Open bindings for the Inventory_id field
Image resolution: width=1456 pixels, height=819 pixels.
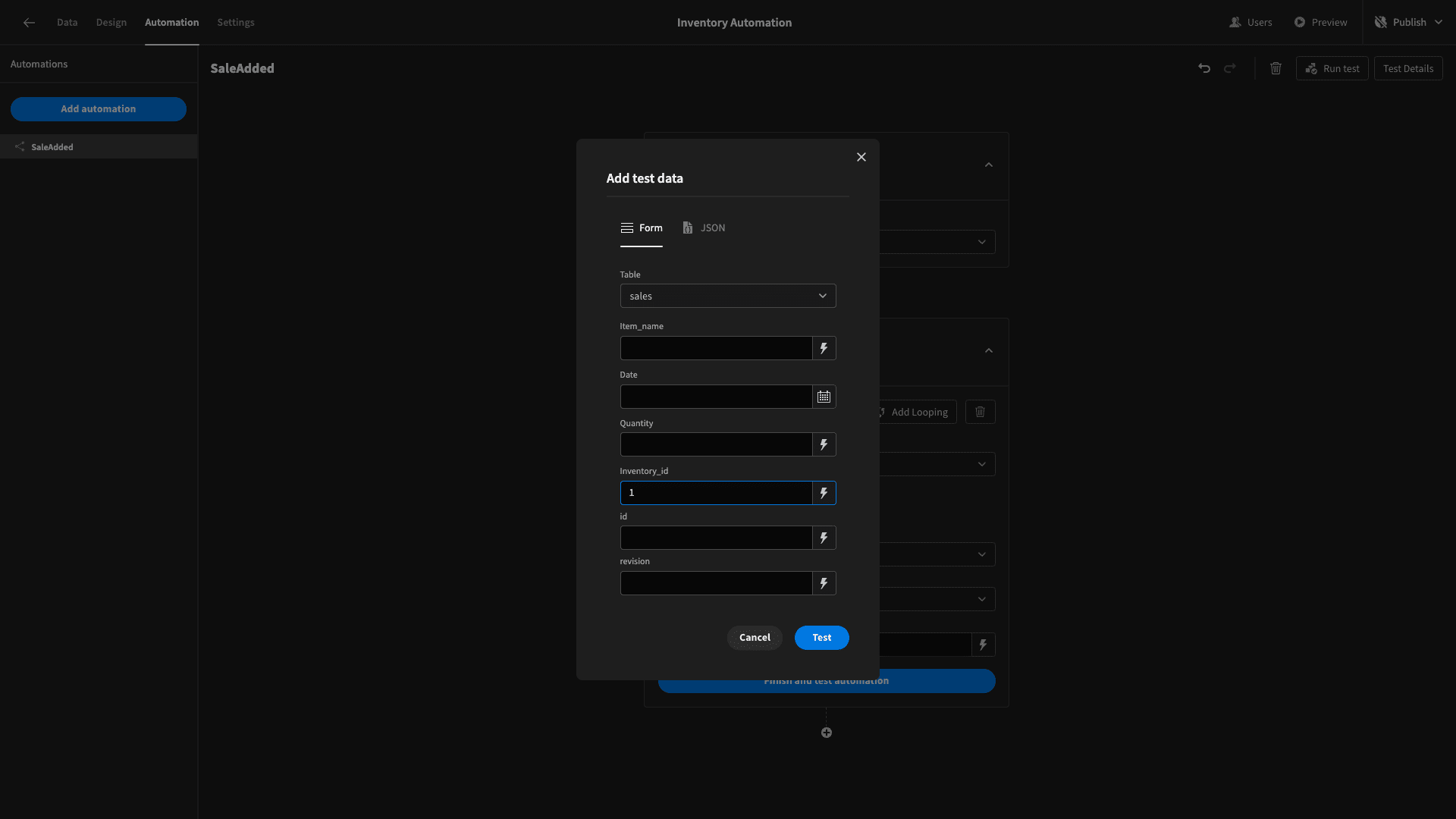[x=824, y=493]
